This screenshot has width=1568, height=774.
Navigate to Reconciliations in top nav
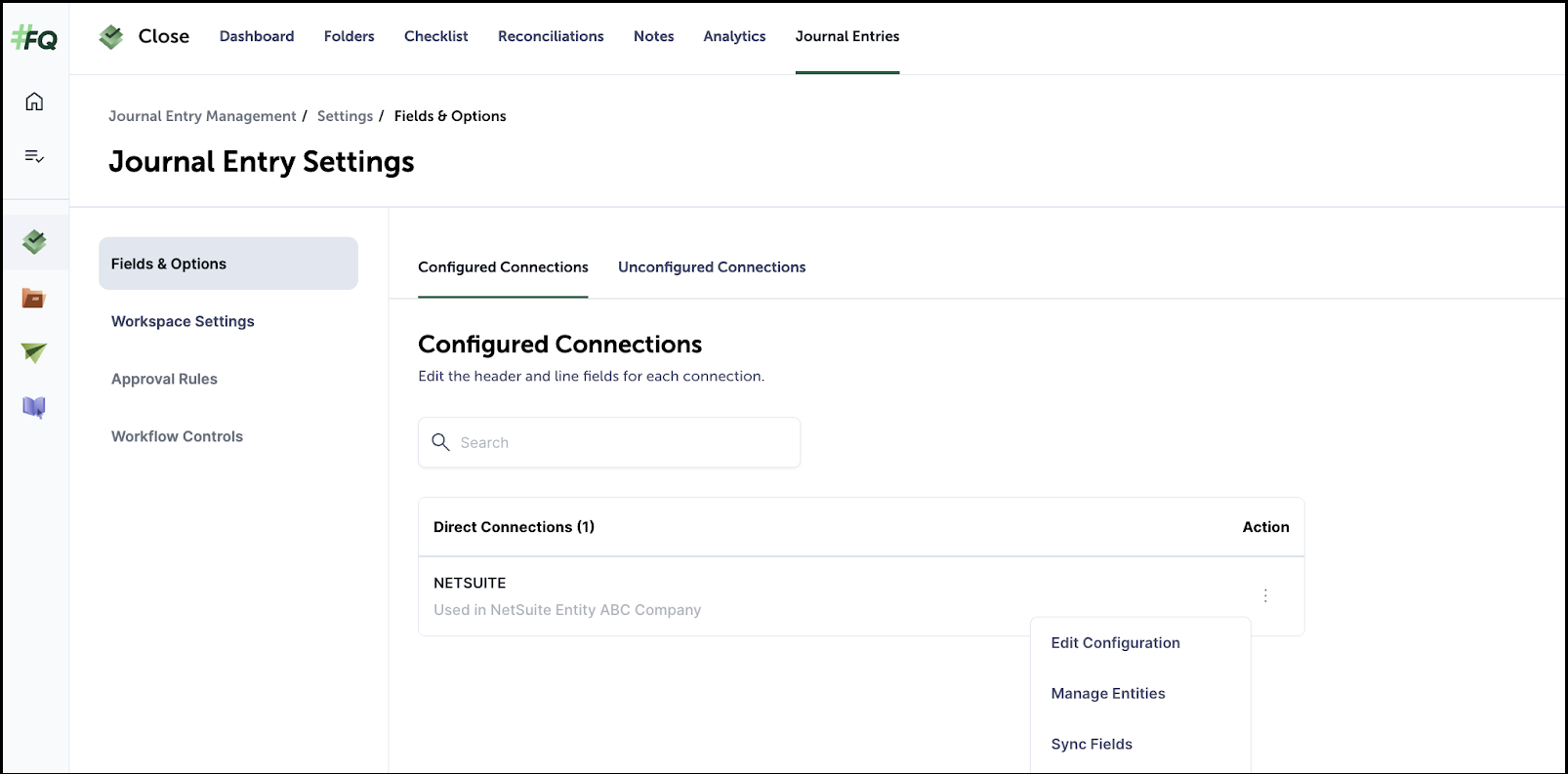pyautogui.click(x=551, y=36)
